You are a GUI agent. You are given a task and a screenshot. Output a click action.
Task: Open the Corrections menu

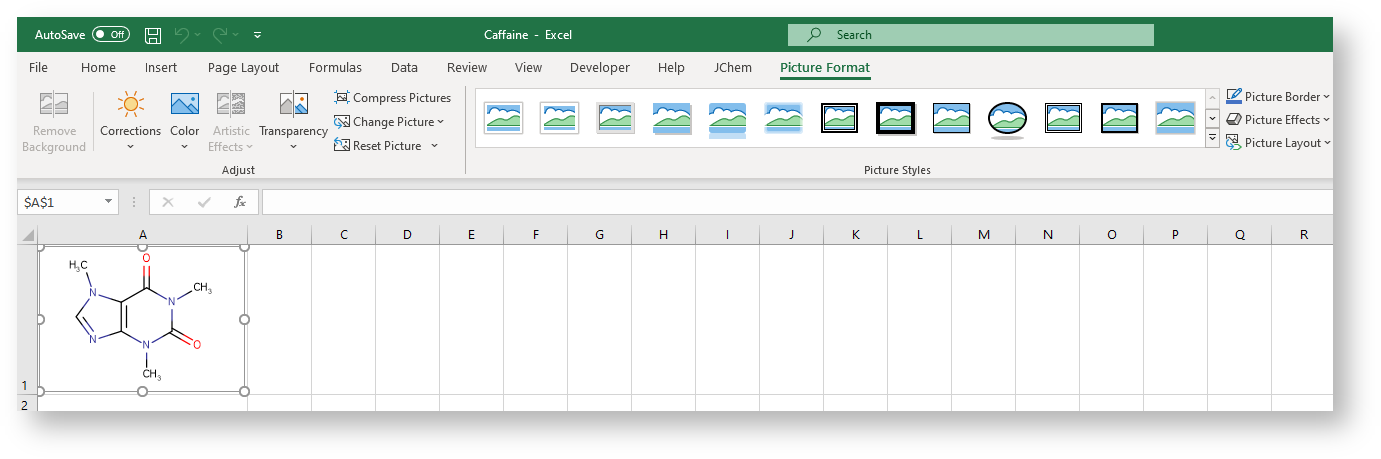pos(130,120)
